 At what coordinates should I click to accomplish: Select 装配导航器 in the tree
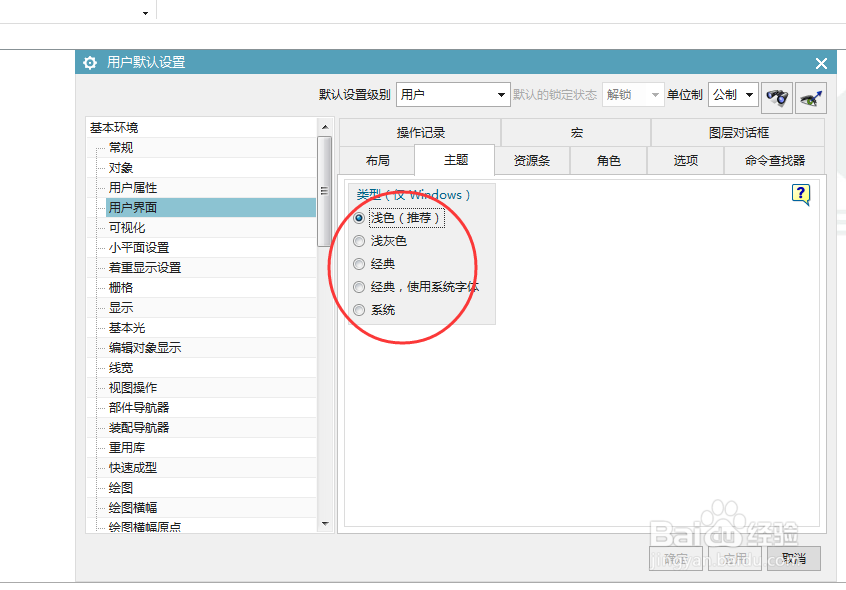pos(139,428)
